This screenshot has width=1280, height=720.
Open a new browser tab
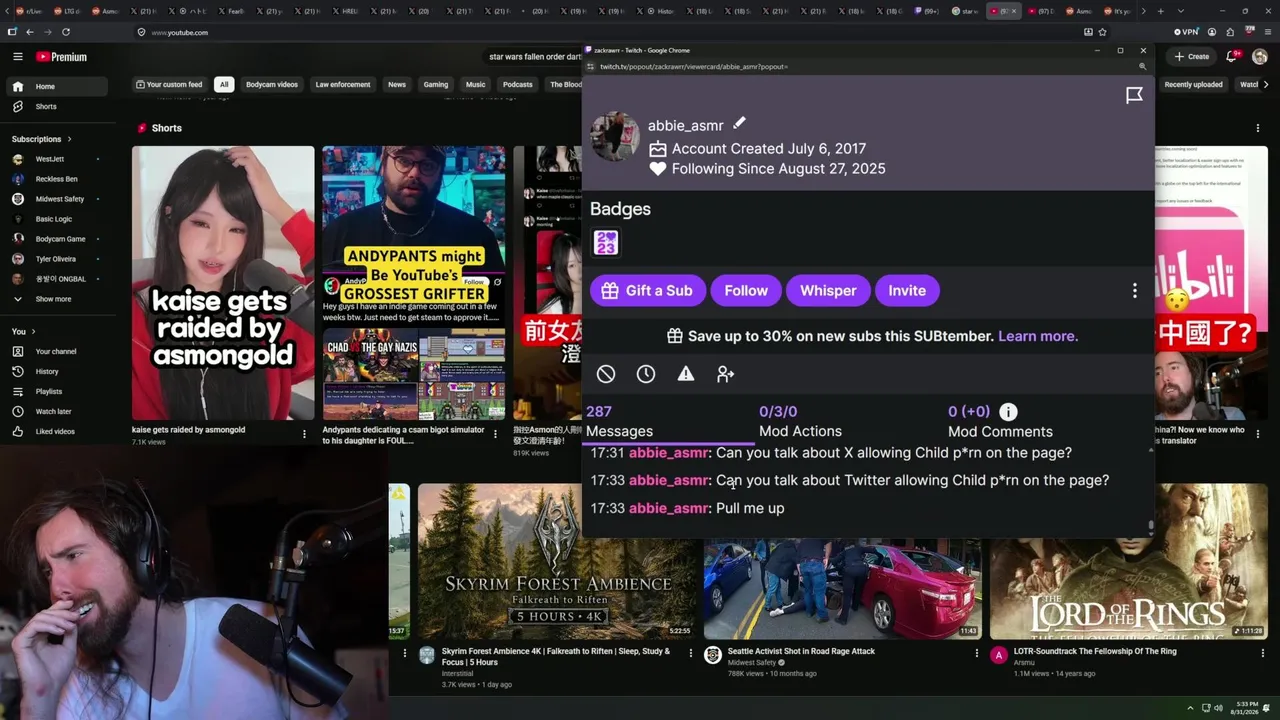pyautogui.click(x=1160, y=11)
